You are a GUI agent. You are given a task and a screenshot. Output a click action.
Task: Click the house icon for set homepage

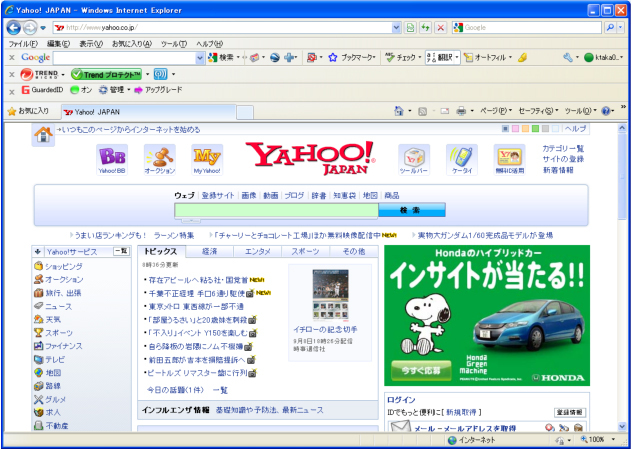43,135
